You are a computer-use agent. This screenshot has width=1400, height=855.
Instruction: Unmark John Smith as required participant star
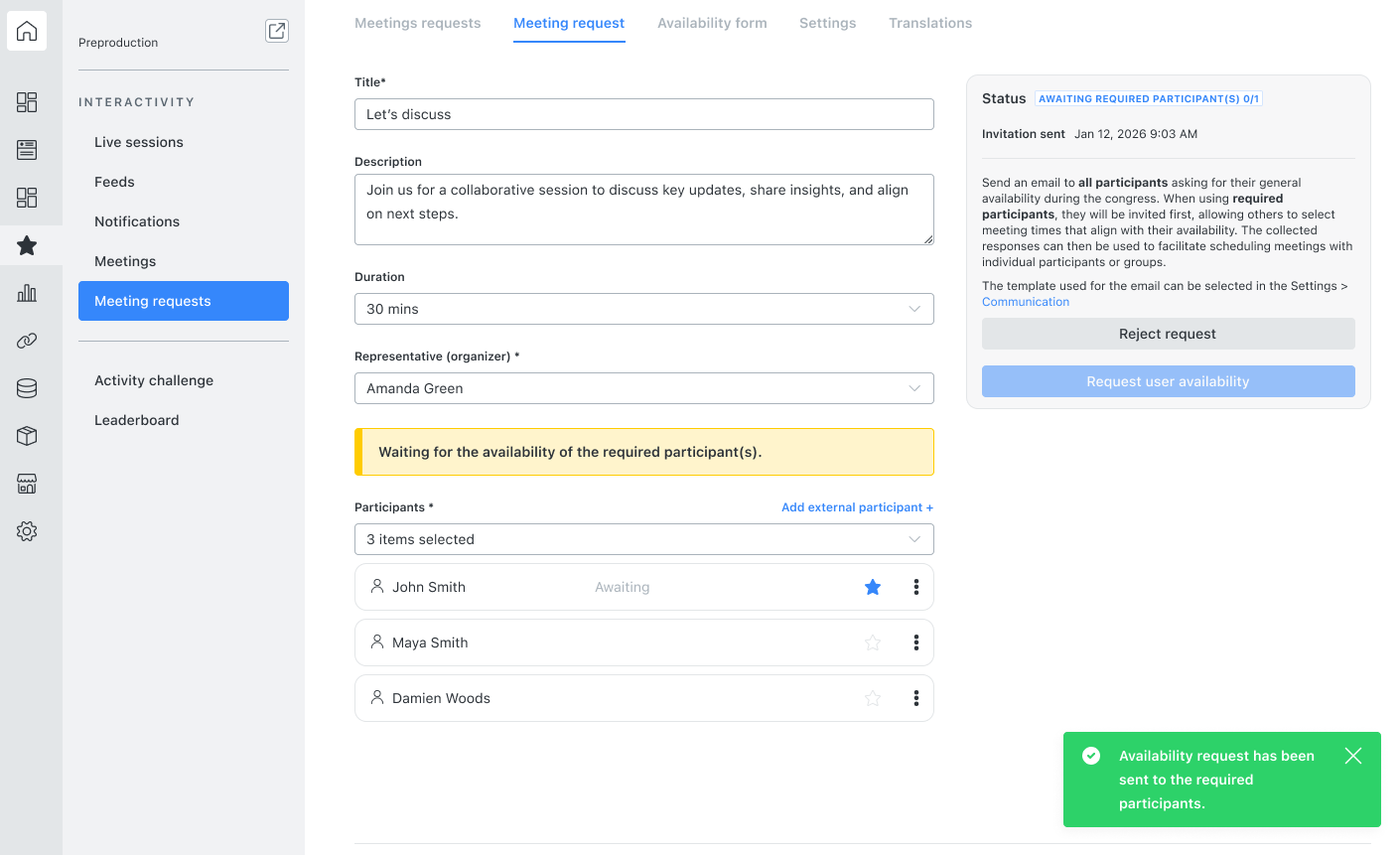[x=873, y=587]
